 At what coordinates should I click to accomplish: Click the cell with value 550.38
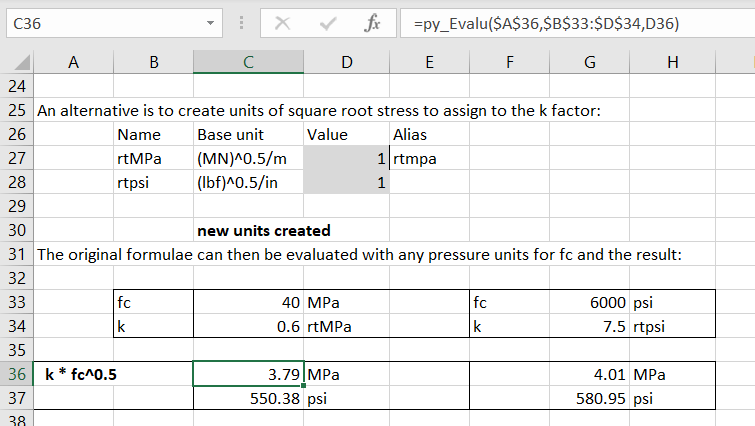pos(247,398)
